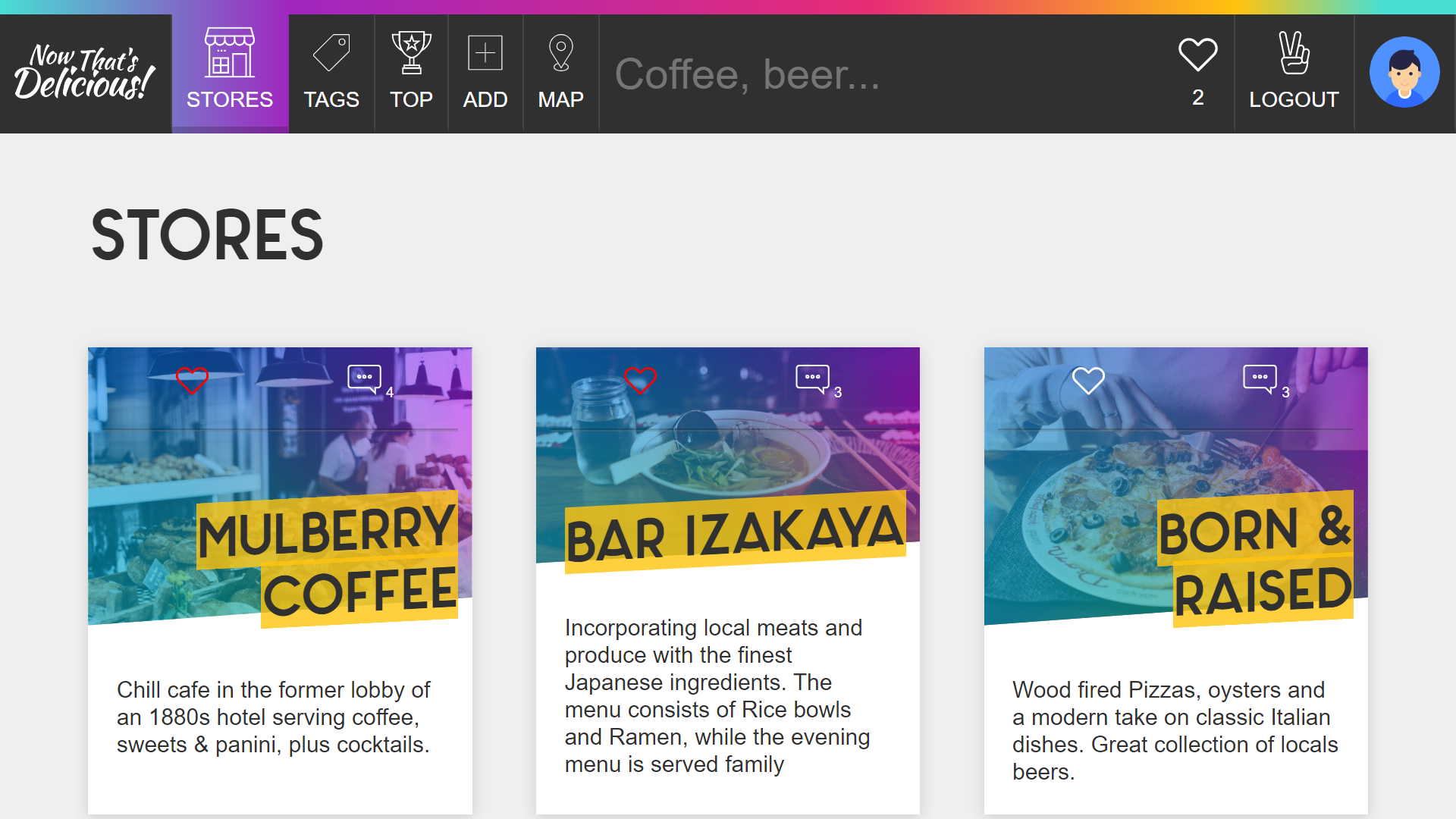
Task: Select the Stores storefront icon
Action: click(229, 52)
